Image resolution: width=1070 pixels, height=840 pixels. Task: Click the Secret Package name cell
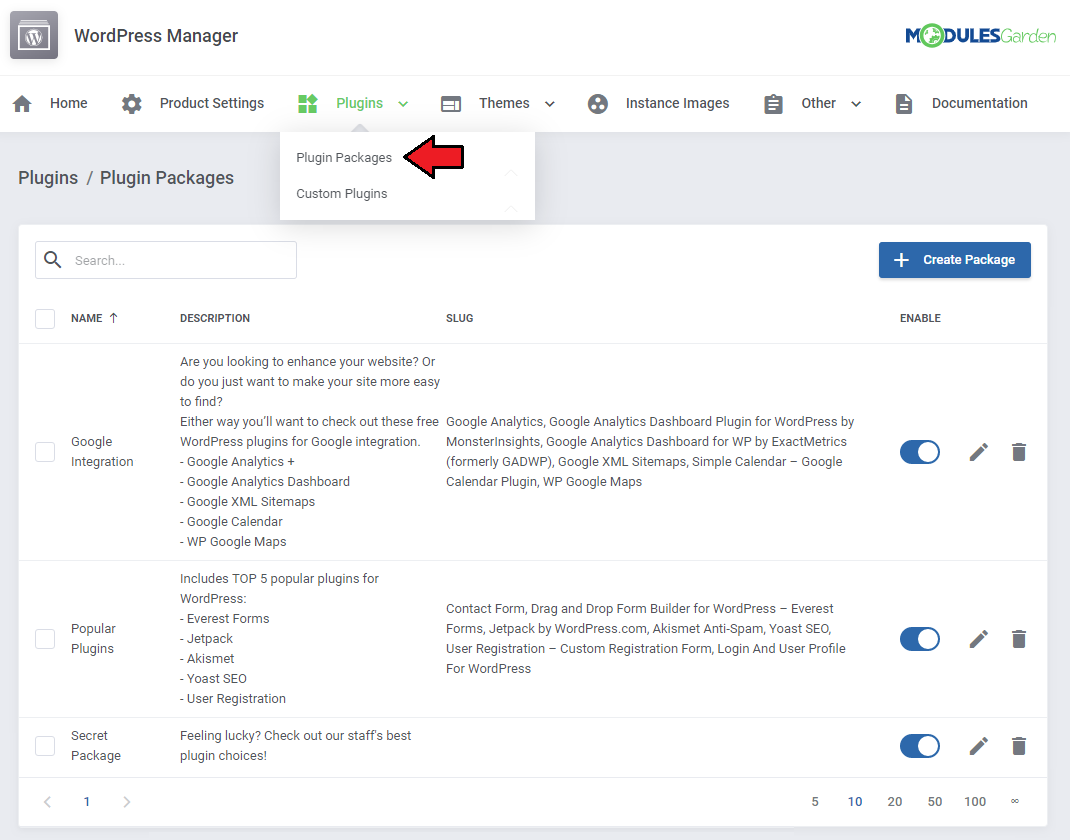pyautogui.click(x=96, y=746)
